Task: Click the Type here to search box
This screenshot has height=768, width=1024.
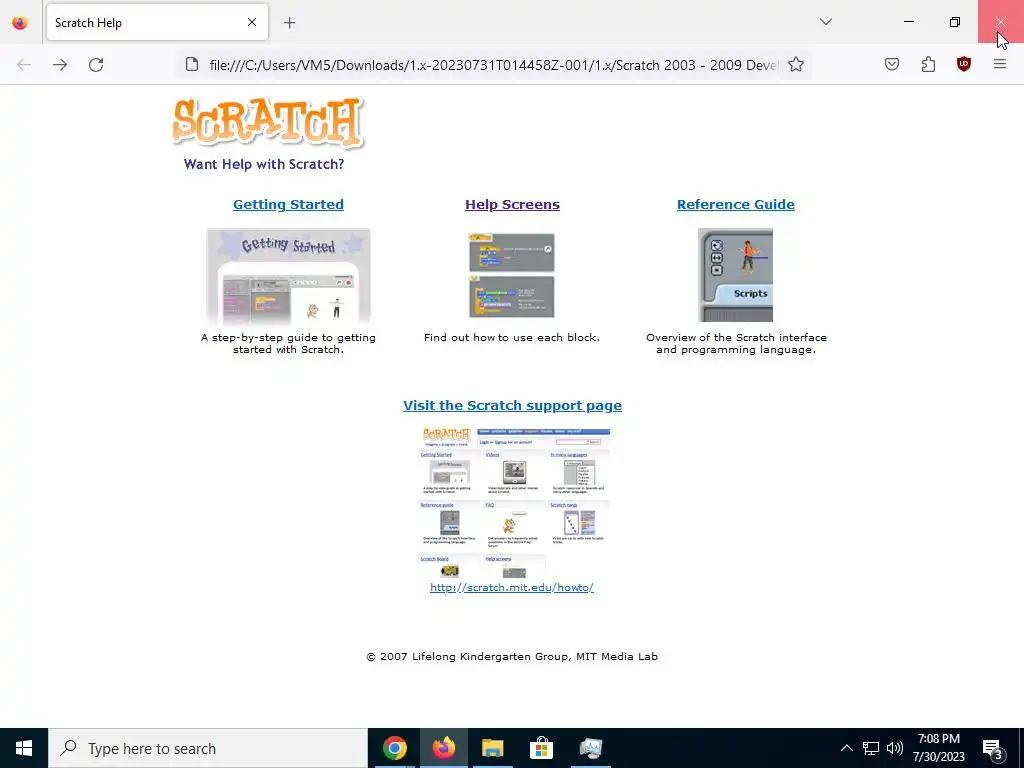Action: click(208, 748)
